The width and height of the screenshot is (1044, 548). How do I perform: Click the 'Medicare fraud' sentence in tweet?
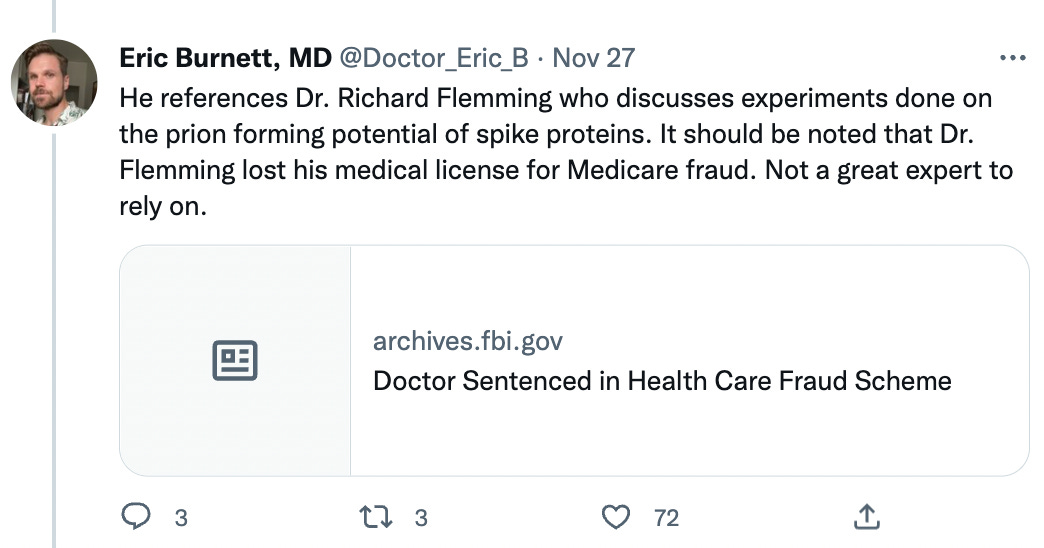660,171
